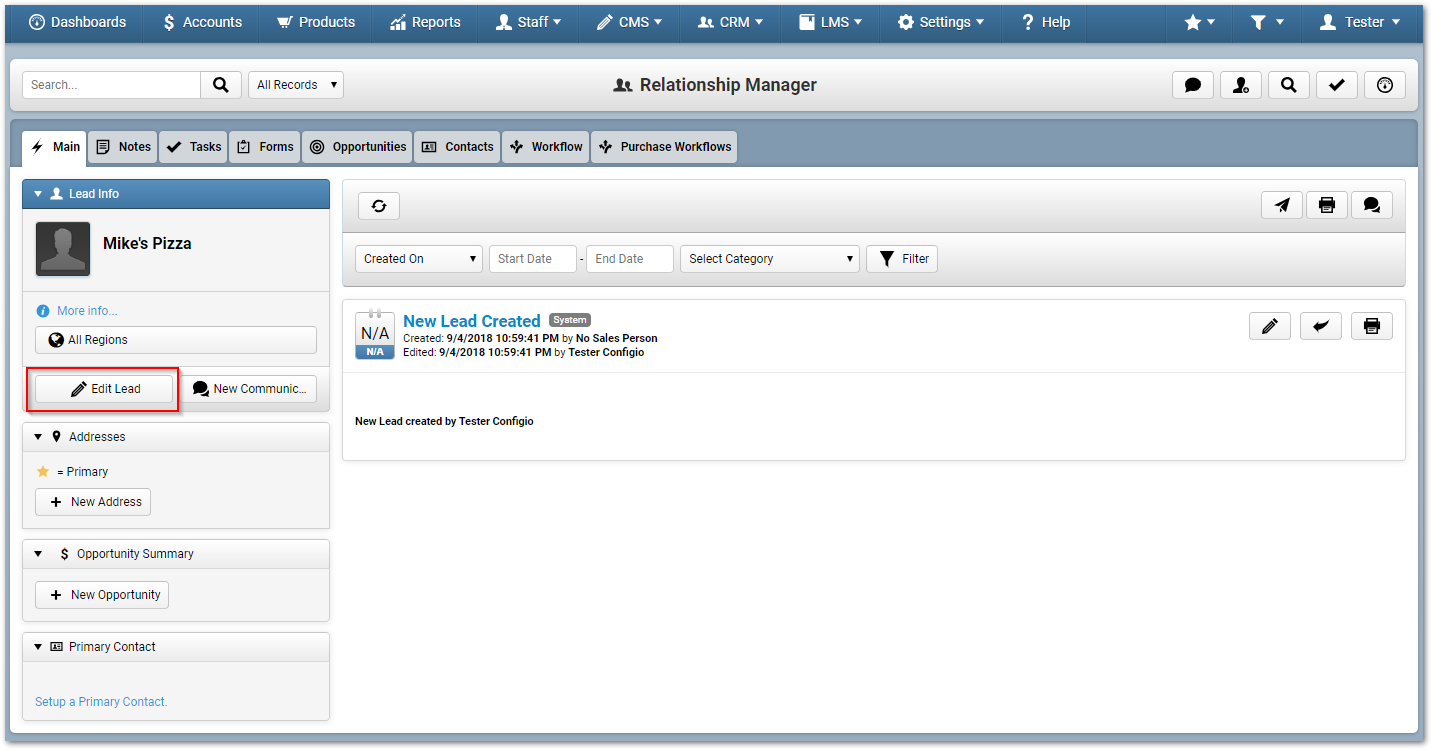Switch to the Workflow tab
Screen dimensions: 1432x750
click(x=546, y=147)
